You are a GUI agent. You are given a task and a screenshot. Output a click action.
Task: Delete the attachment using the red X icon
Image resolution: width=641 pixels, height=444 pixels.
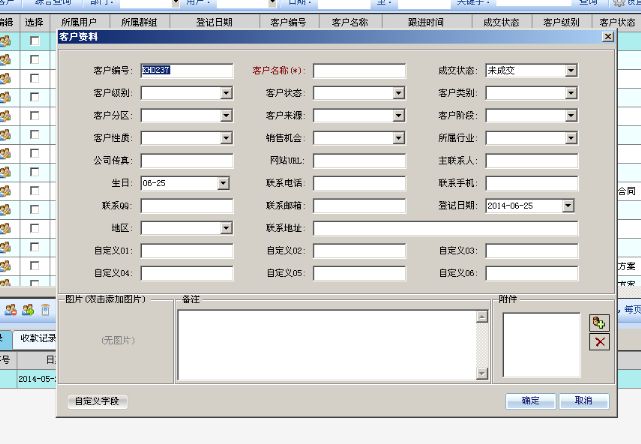coord(599,342)
